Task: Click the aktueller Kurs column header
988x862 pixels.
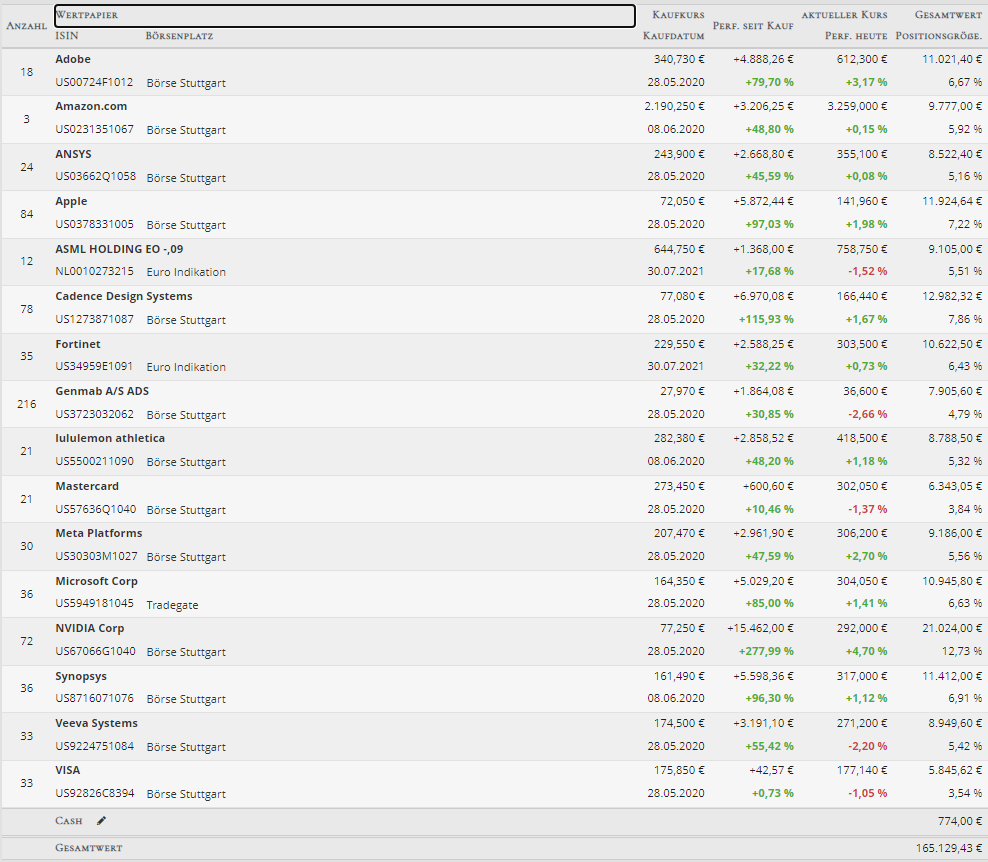Action: [844, 14]
